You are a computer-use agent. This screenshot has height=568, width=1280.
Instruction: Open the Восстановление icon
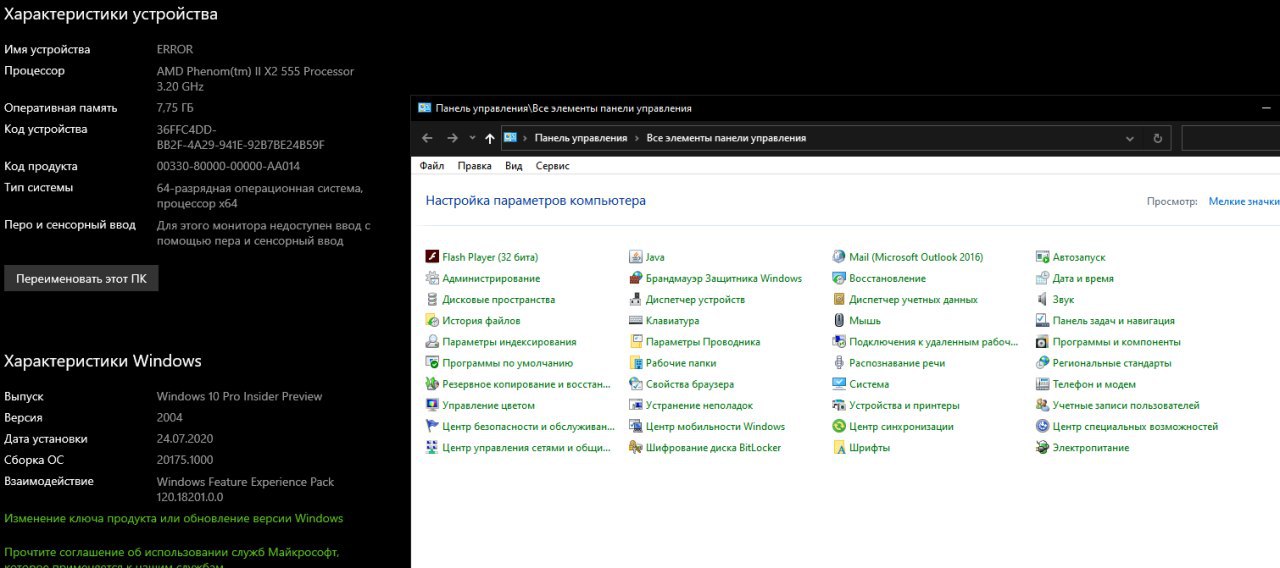pos(839,278)
